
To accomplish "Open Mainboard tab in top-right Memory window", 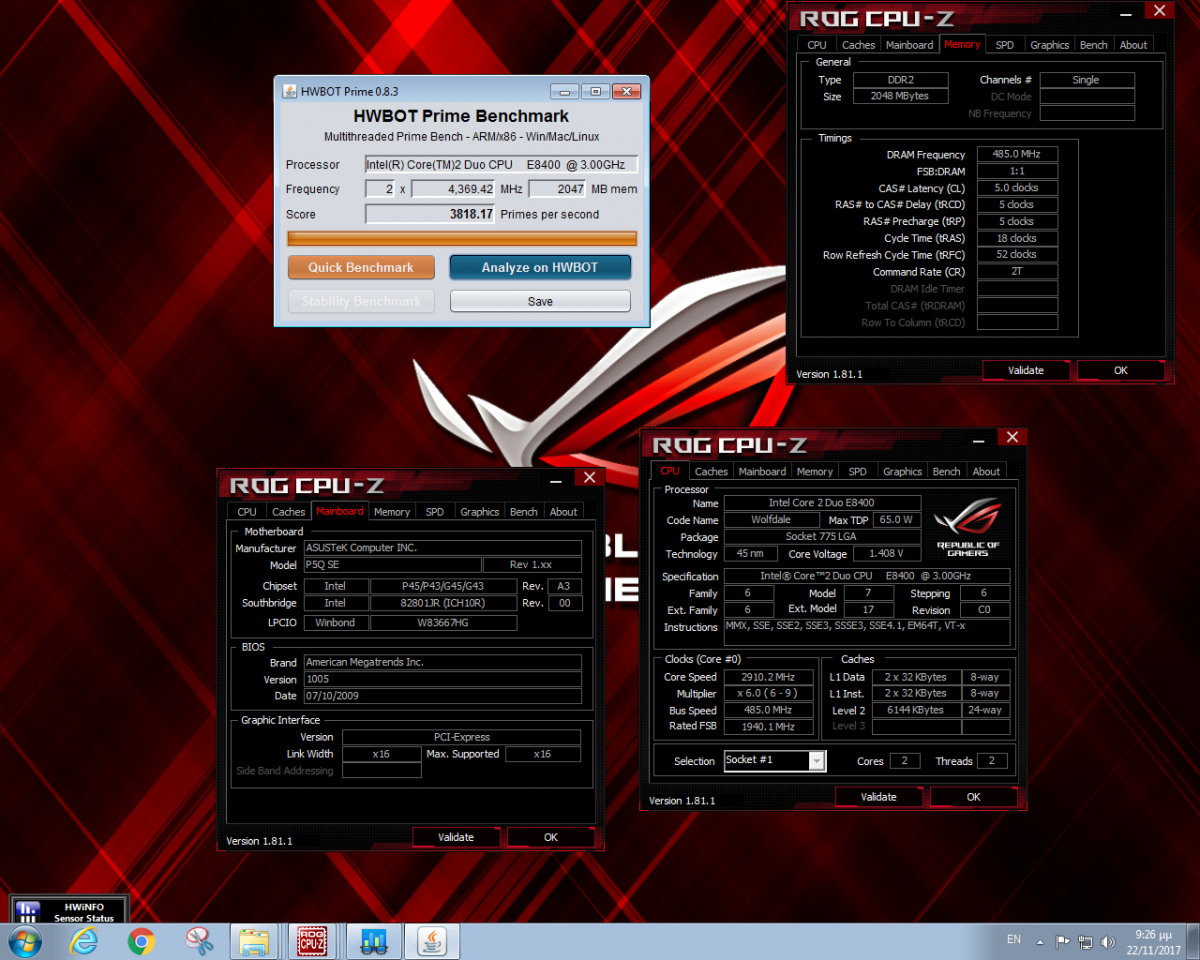I will click(x=910, y=45).
